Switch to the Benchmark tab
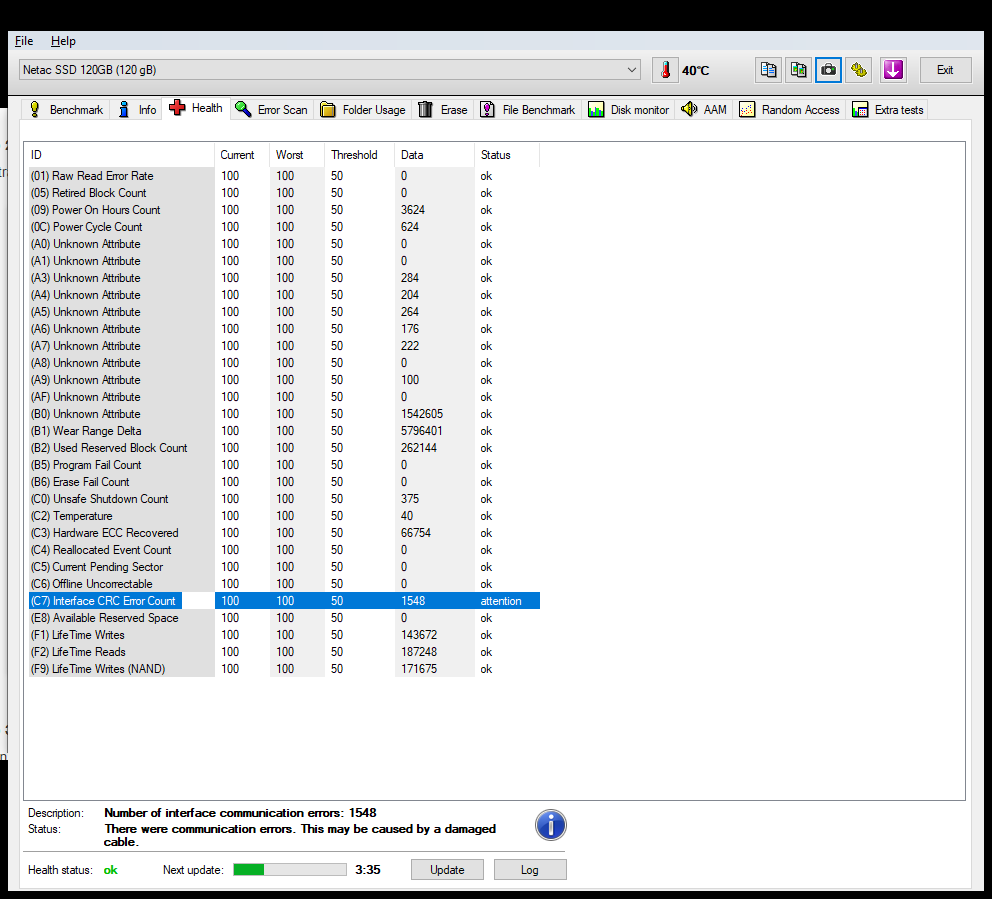This screenshot has width=992, height=899. (66, 109)
